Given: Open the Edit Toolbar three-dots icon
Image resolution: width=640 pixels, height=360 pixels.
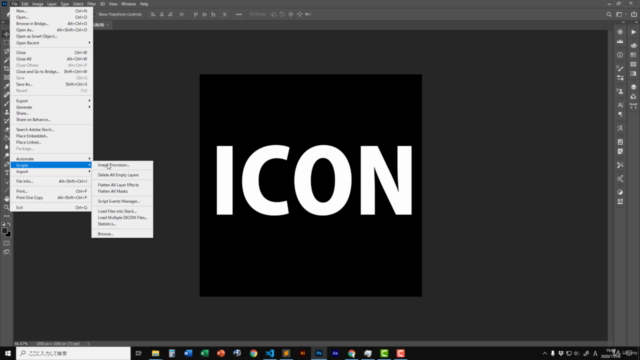Looking at the screenshot, I should tap(6, 216).
